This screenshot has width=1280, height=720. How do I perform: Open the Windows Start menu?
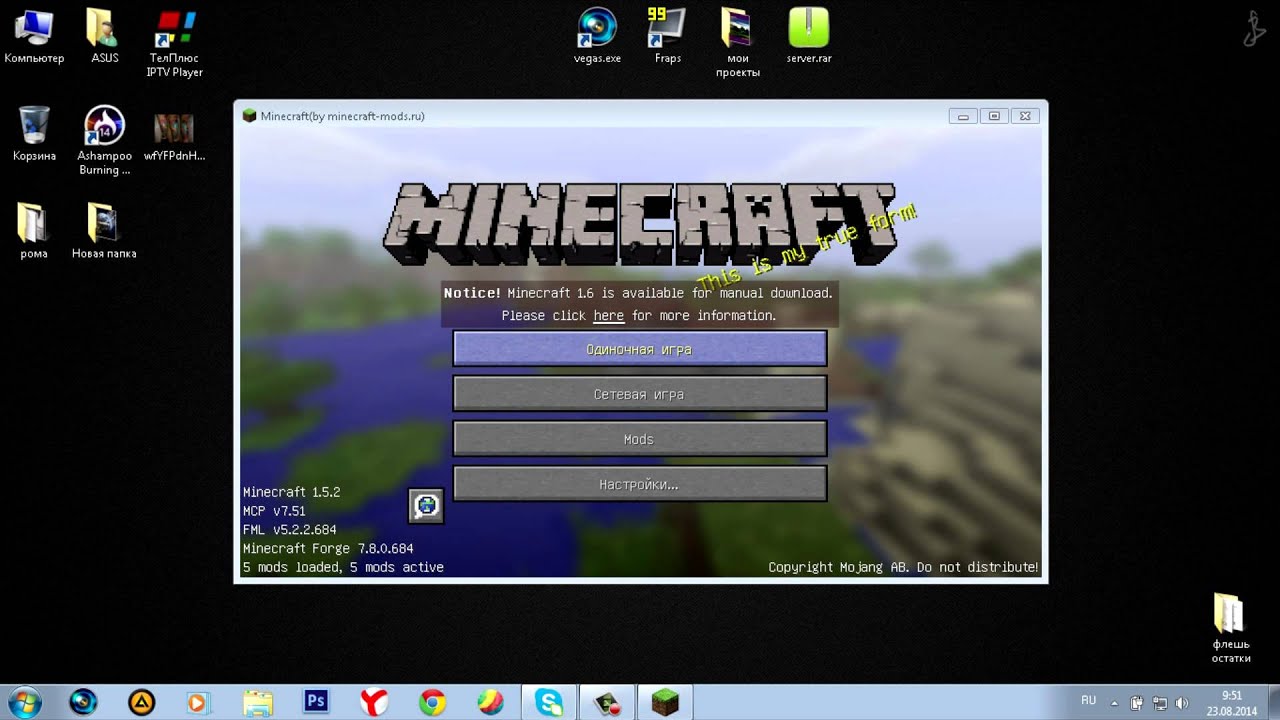(25, 702)
